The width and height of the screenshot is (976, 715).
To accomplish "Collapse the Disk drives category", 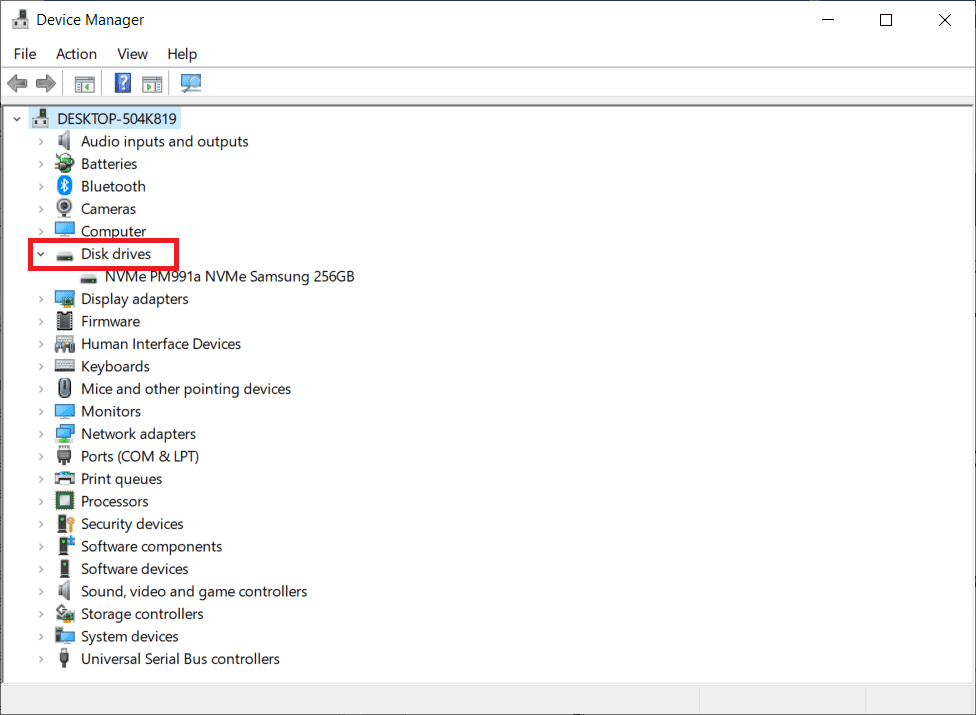I will point(41,254).
